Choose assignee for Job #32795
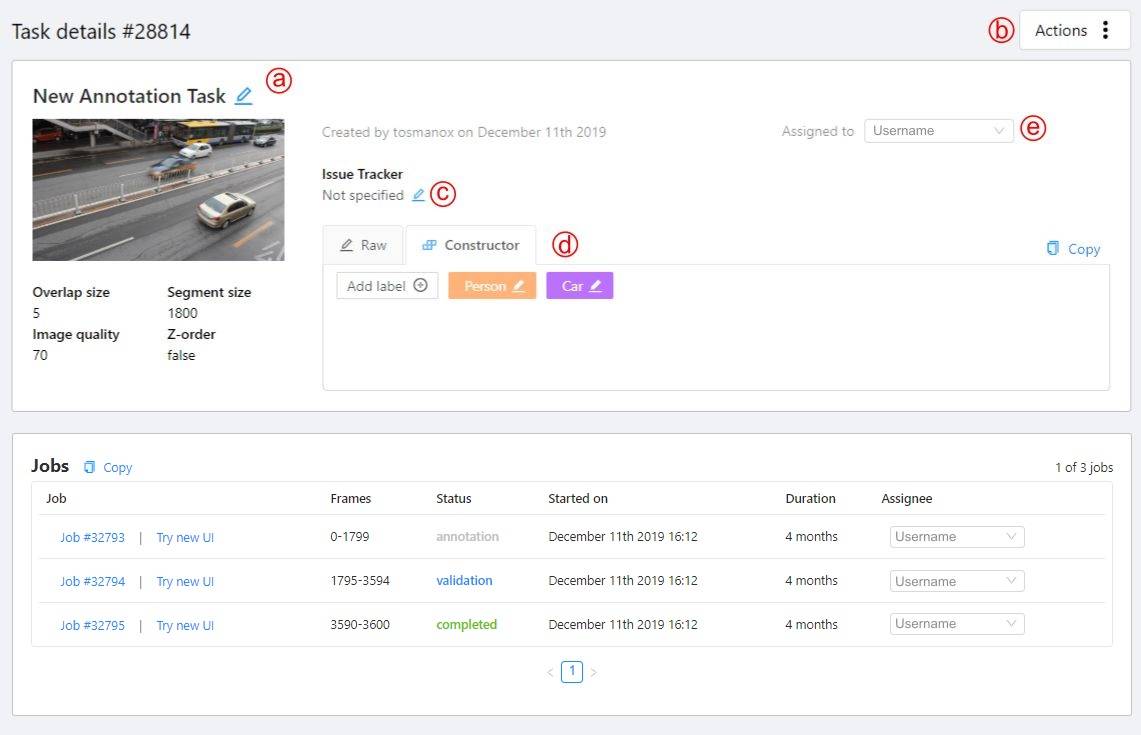 pyautogui.click(x=956, y=624)
